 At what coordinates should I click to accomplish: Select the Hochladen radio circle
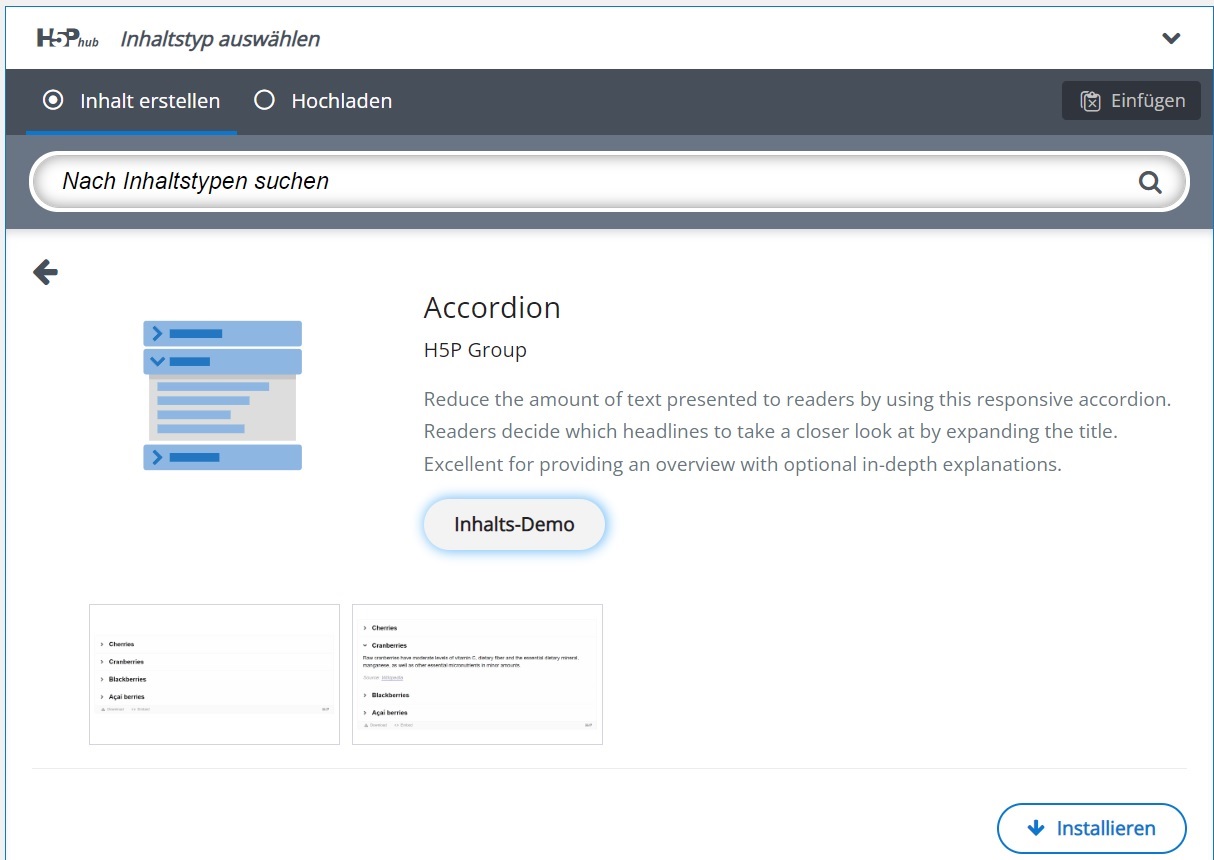(264, 101)
